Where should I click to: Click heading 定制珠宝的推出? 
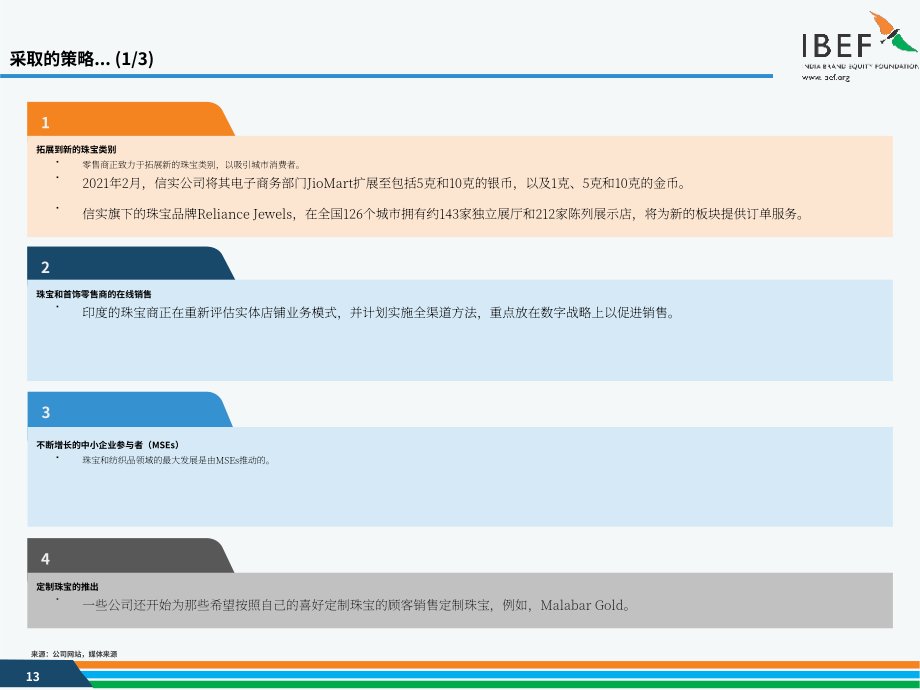click(67, 587)
